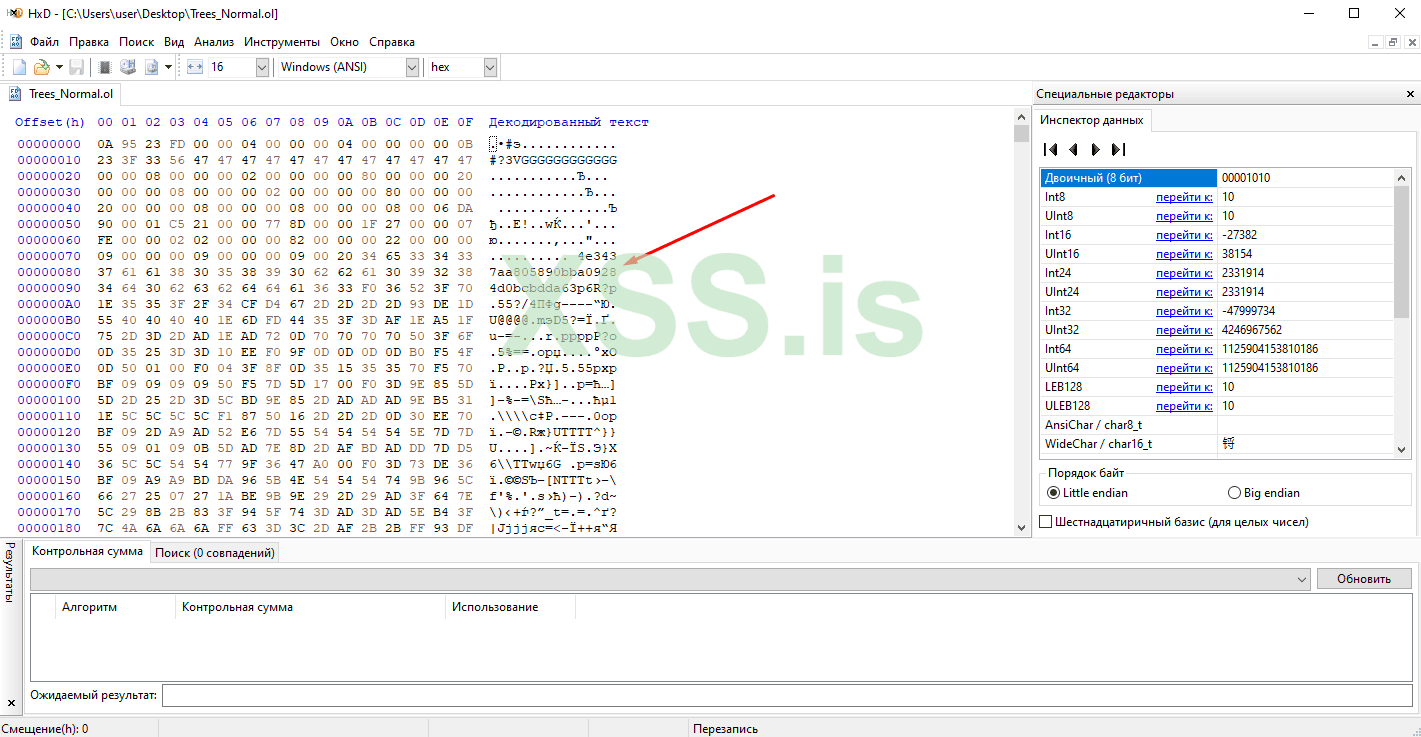
Task: Click the hex editor vertical scrollbar
Action: click(1021, 323)
